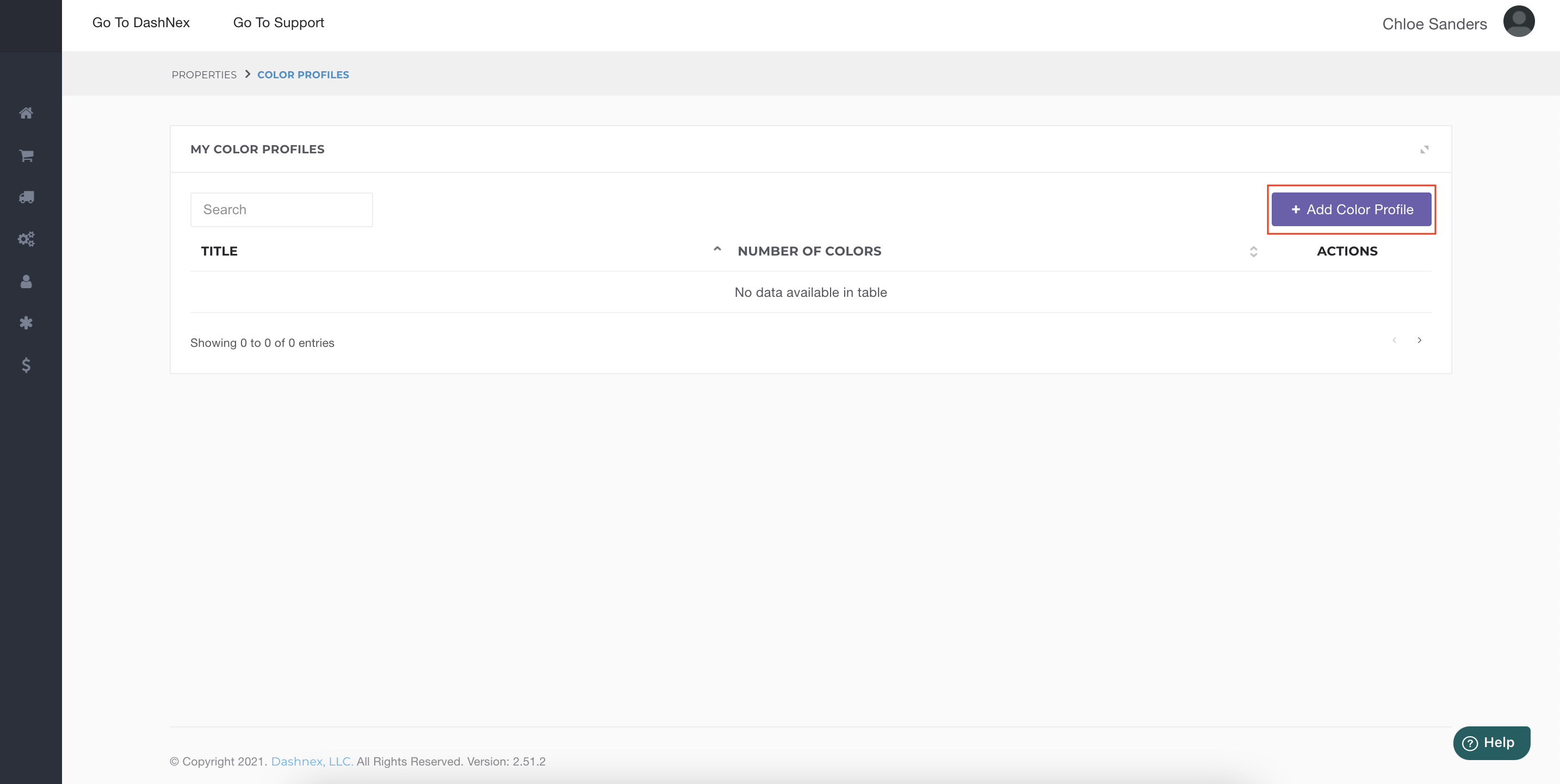Open the gears settings sidebar icon

click(26, 239)
